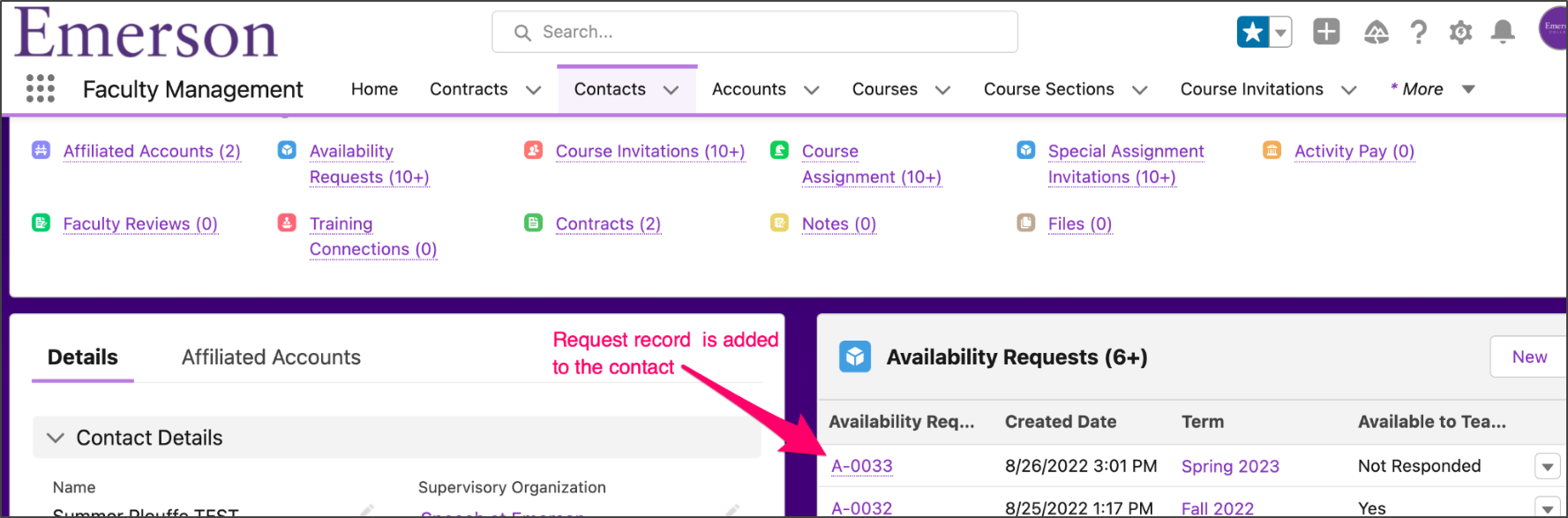Open the Emerson user profile avatar
Image resolution: width=1568 pixels, height=518 pixels.
[1554, 28]
